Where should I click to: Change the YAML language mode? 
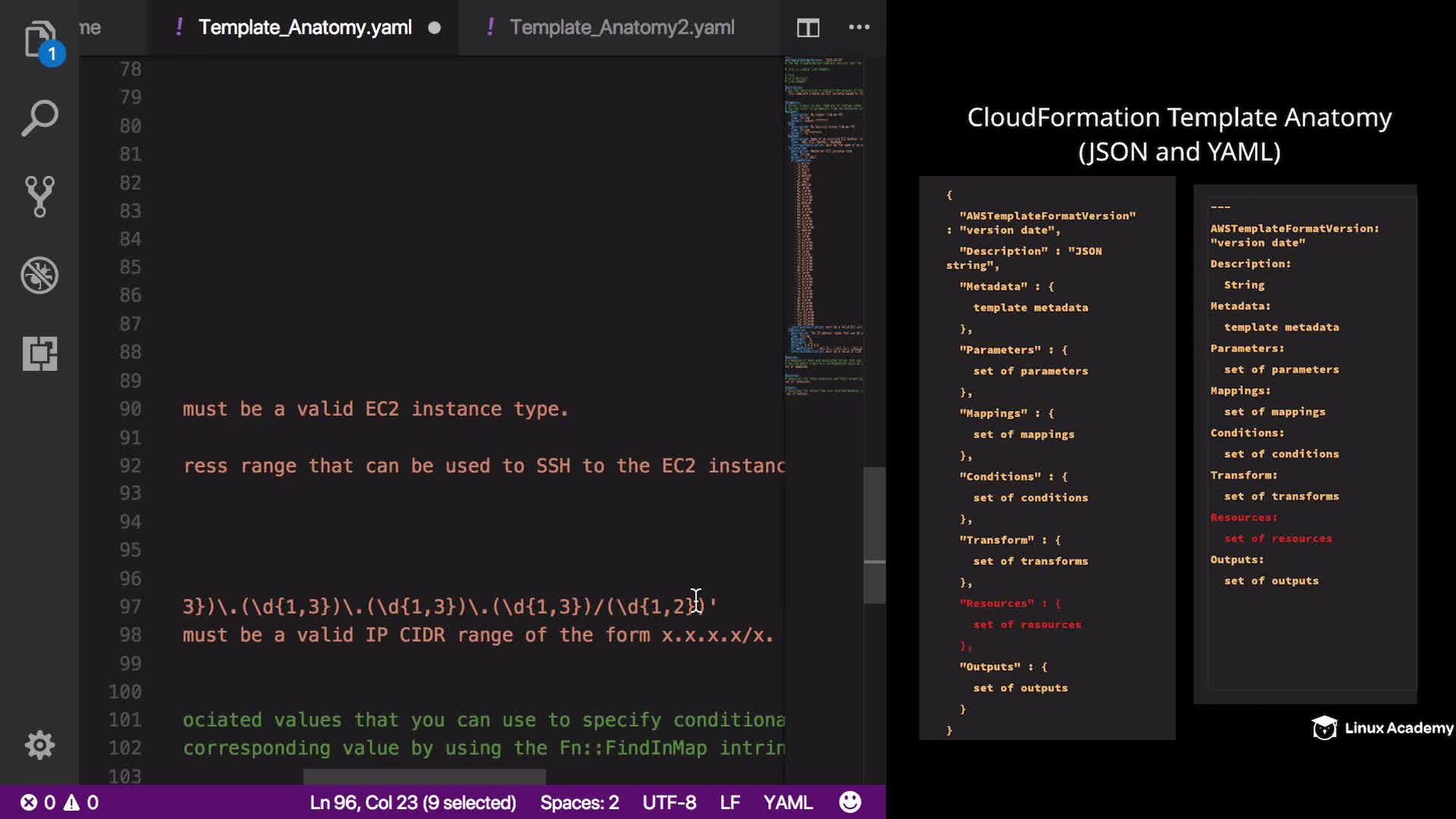787,802
